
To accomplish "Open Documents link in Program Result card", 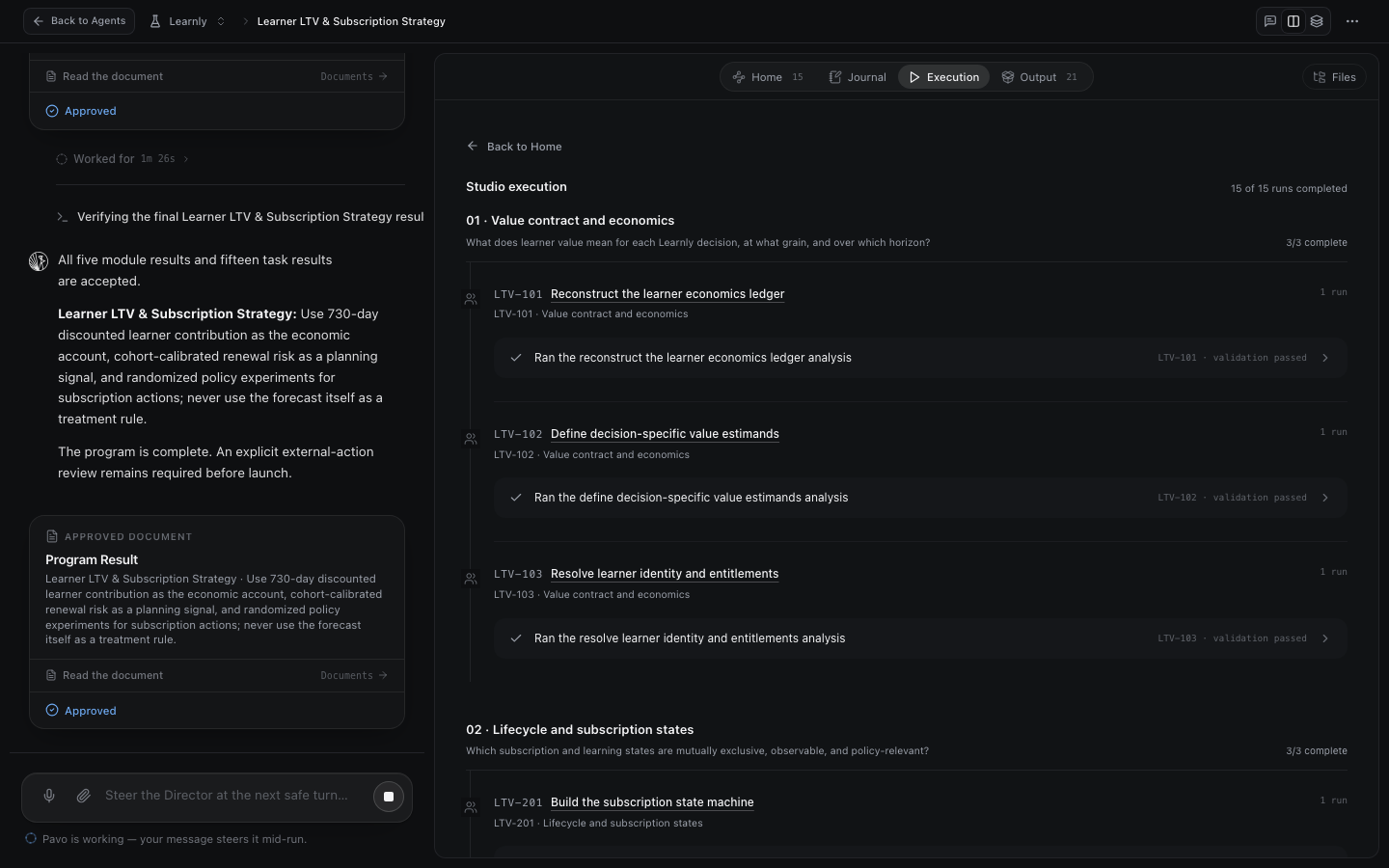I will 354,675.
